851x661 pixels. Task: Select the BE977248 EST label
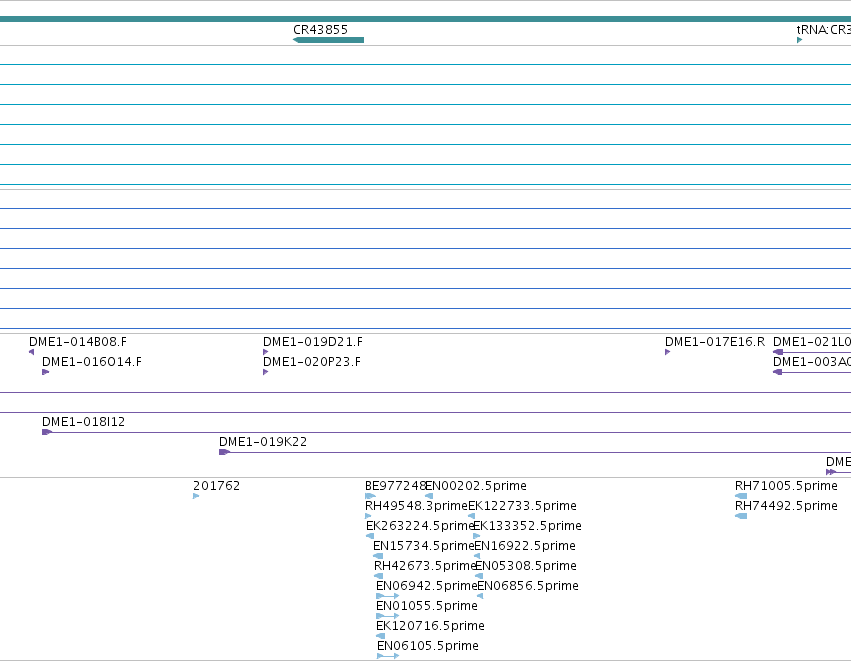pyautogui.click(x=395, y=486)
